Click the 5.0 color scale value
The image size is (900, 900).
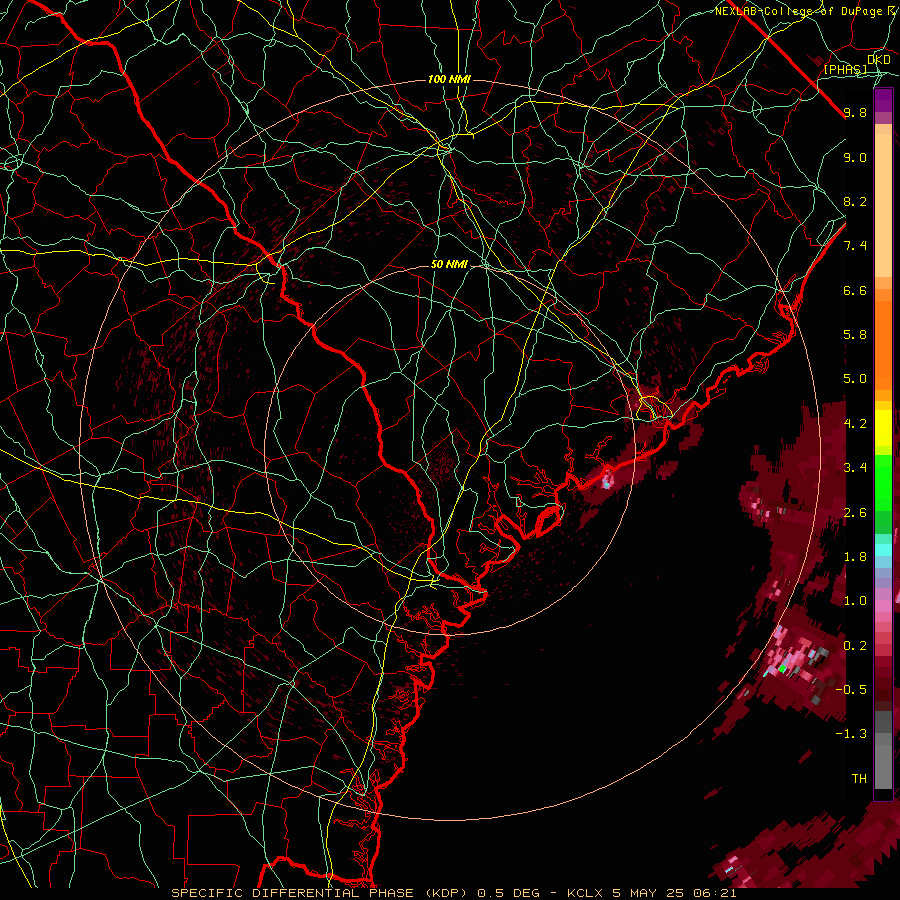(x=855, y=379)
